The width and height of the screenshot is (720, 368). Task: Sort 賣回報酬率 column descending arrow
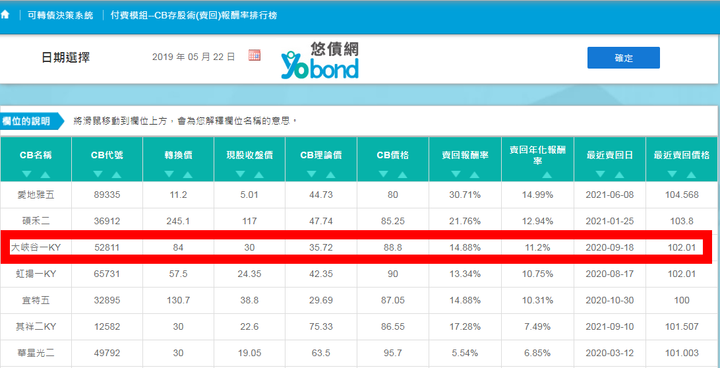click(x=456, y=175)
